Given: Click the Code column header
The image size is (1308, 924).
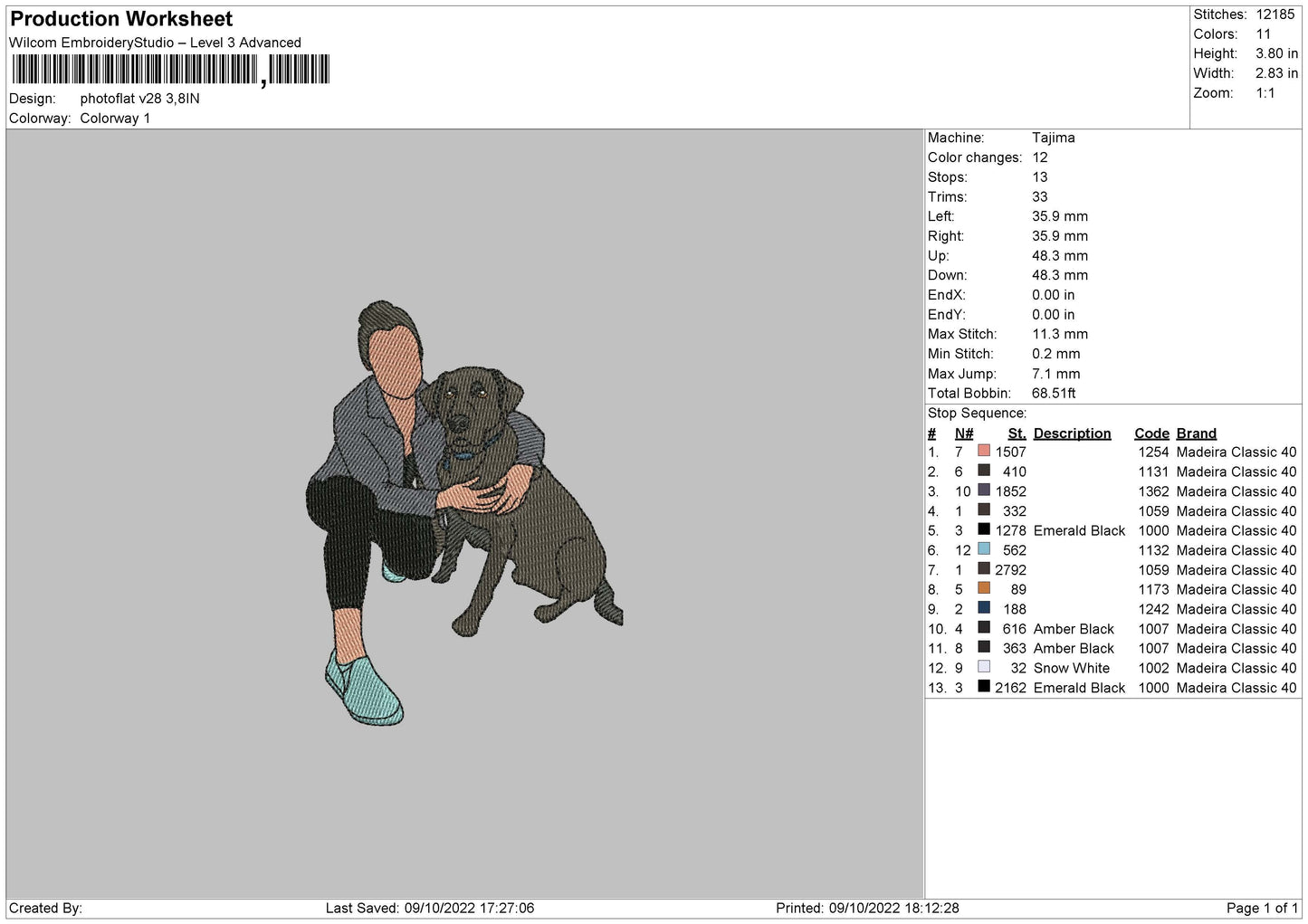Looking at the screenshot, I should [x=1151, y=433].
